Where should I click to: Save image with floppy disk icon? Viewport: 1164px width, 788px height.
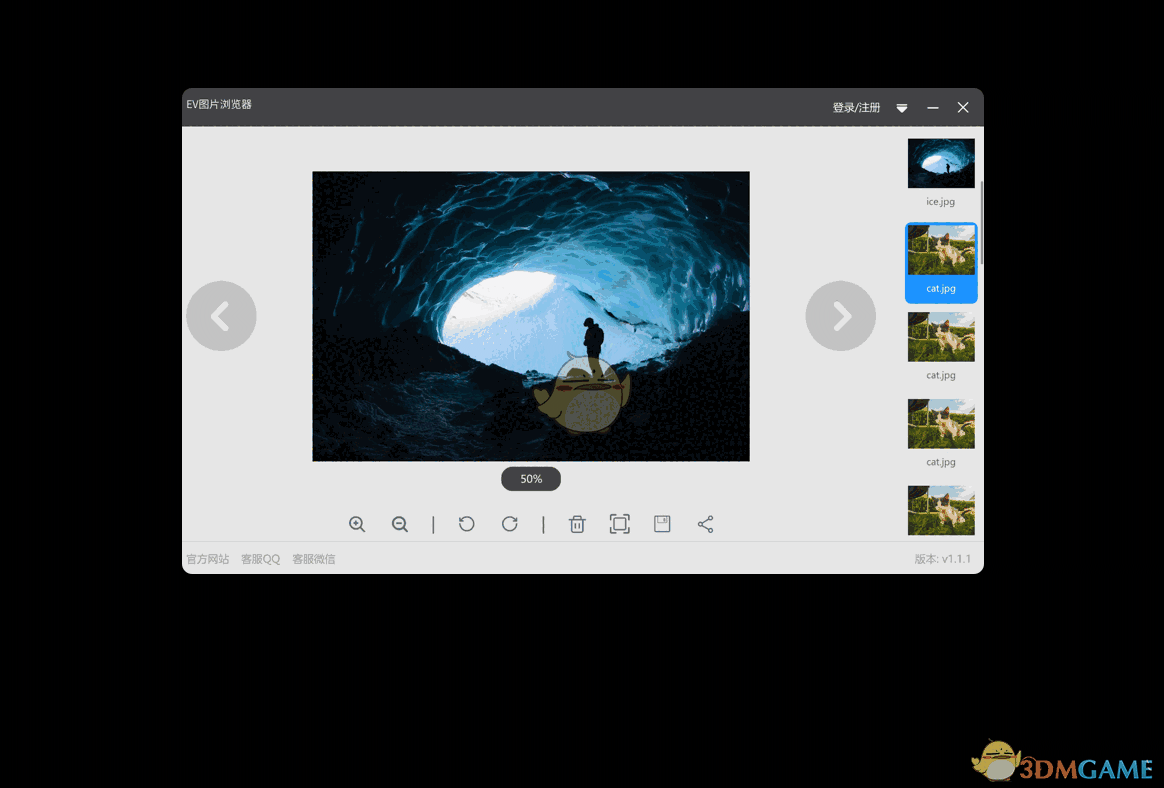pos(662,524)
